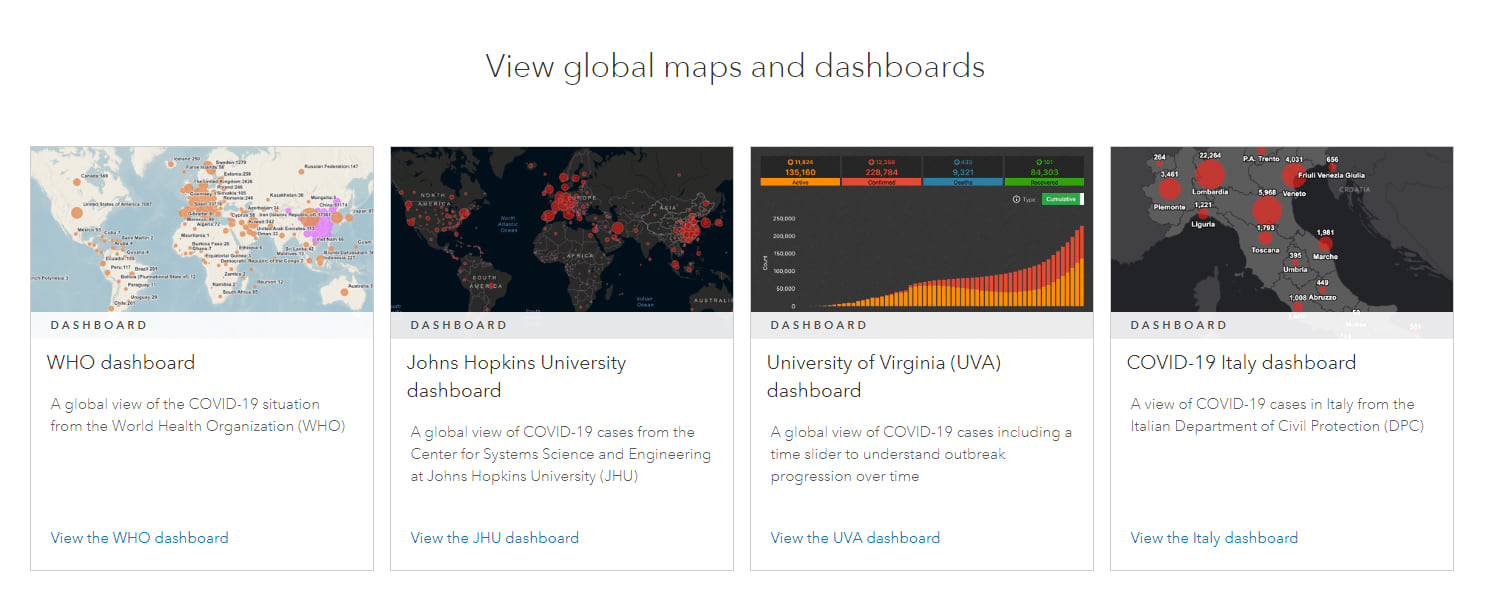Click the WHO dashboard card title

121,362
